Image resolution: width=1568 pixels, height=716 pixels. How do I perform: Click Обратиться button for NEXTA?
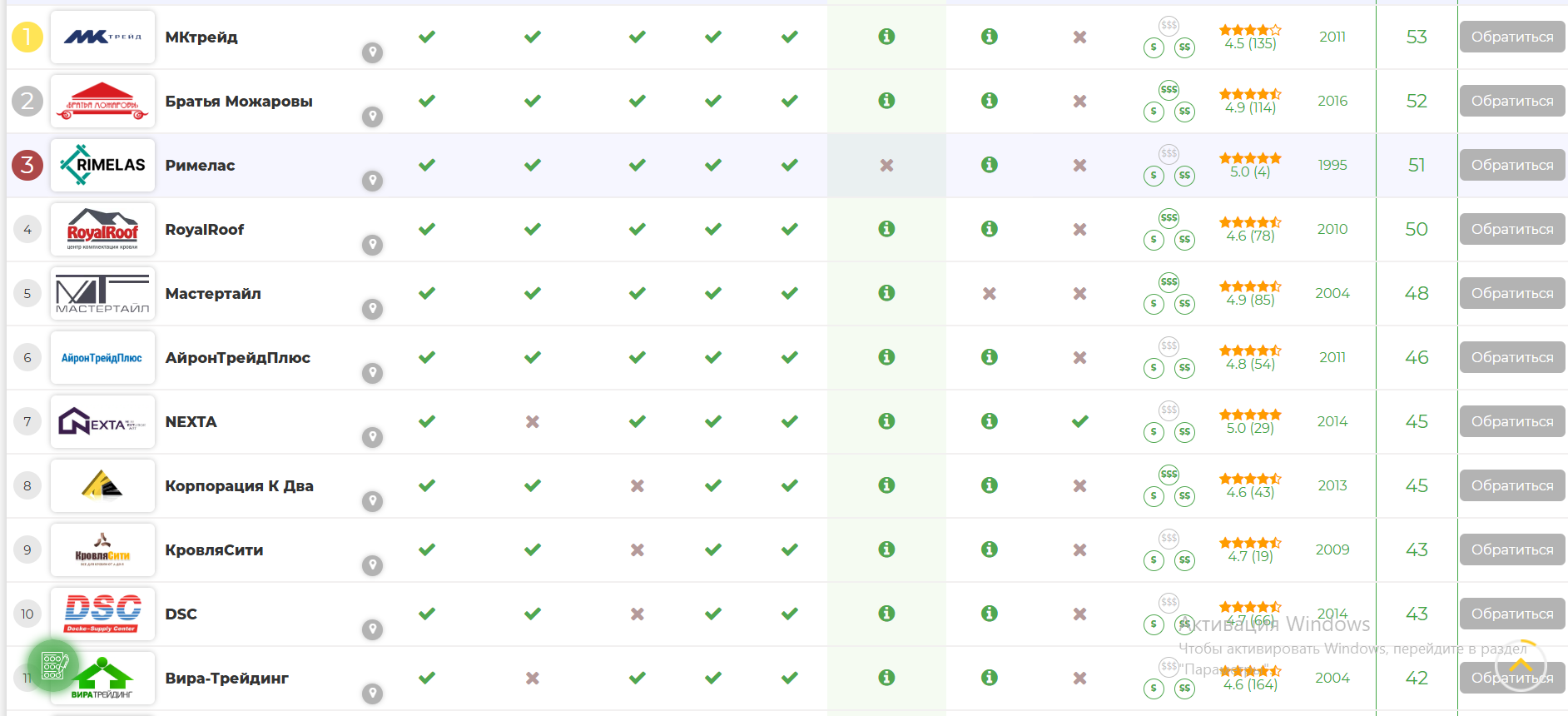(1511, 421)
